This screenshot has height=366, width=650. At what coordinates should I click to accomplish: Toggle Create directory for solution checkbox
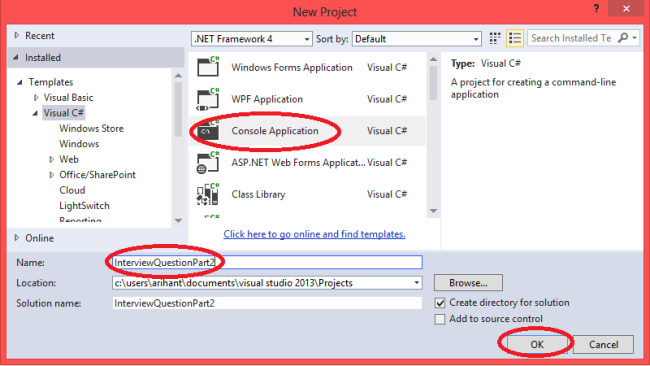click(x=440, y=303)
